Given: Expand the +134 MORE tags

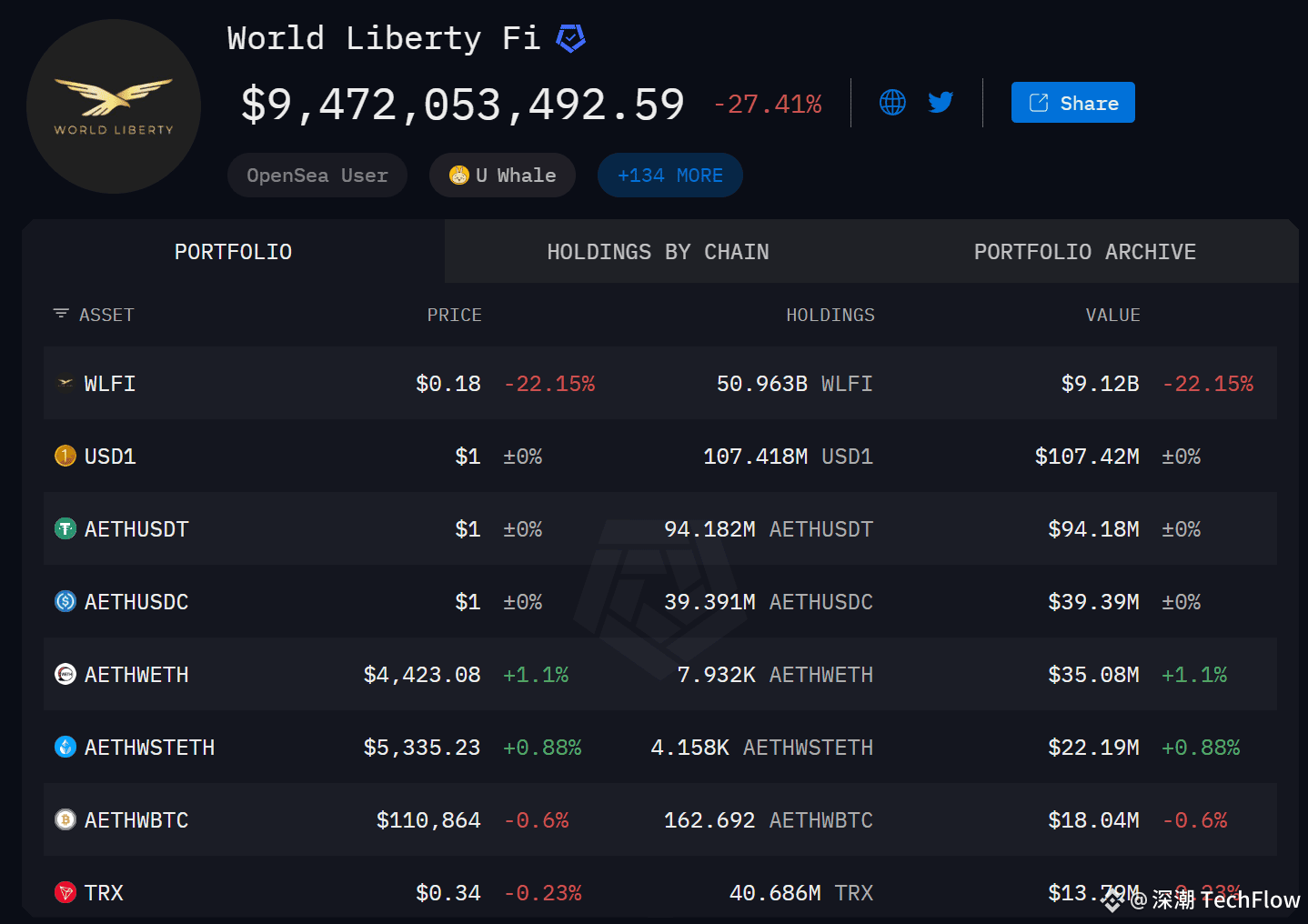Looking at the screenshot, I should point(670,176).
